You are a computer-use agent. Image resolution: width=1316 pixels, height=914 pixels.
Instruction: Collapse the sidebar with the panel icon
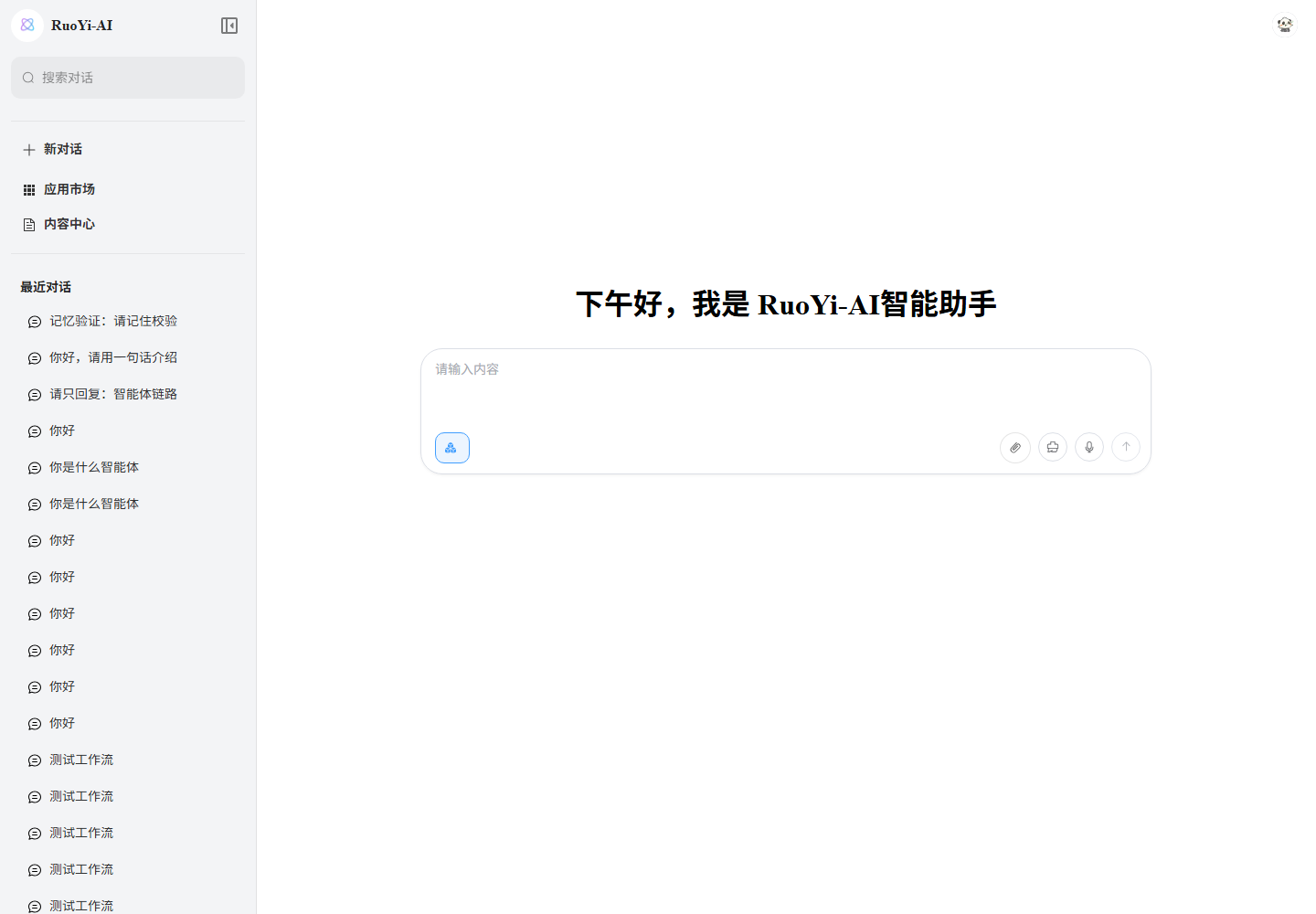coord(229,26)
